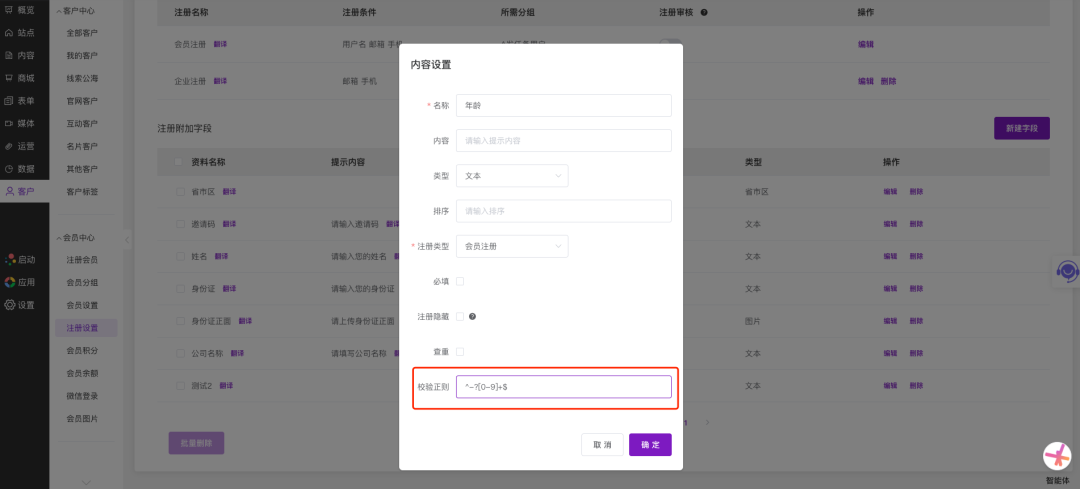Click 编辑 link in 姓名 row

coord(891,256)
